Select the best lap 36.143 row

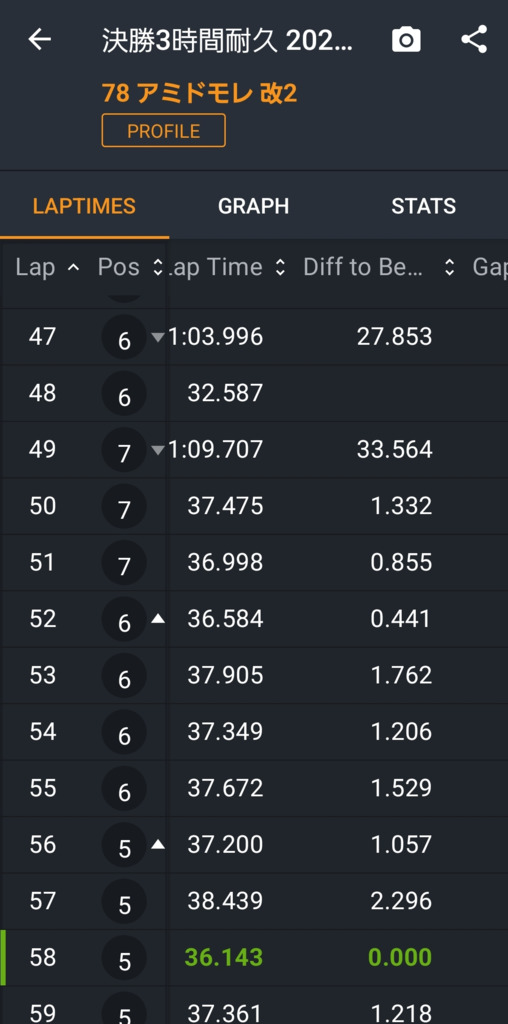pyautogui.click(x=254, y=957)
